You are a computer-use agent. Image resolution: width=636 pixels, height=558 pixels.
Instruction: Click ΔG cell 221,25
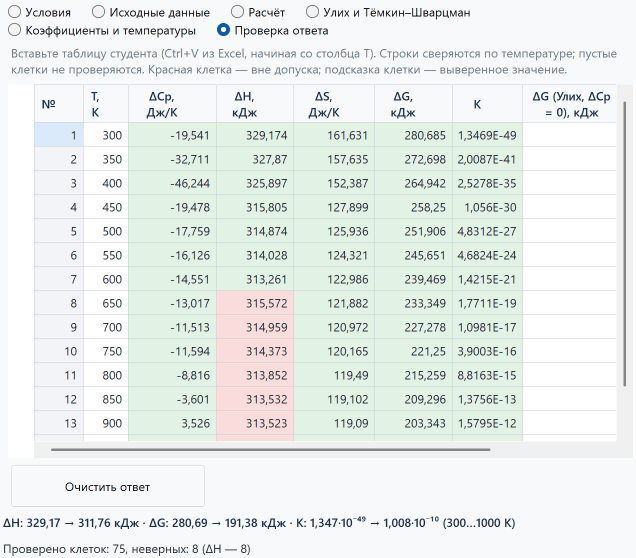[x=413, y=350]
